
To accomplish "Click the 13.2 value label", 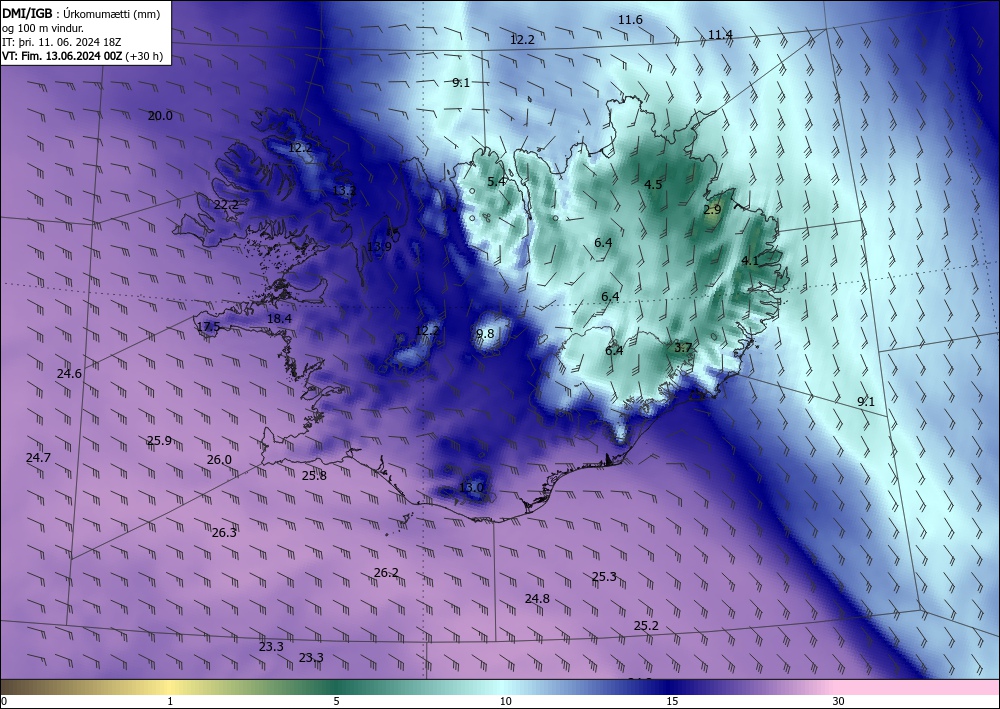I will coord(344,190).
